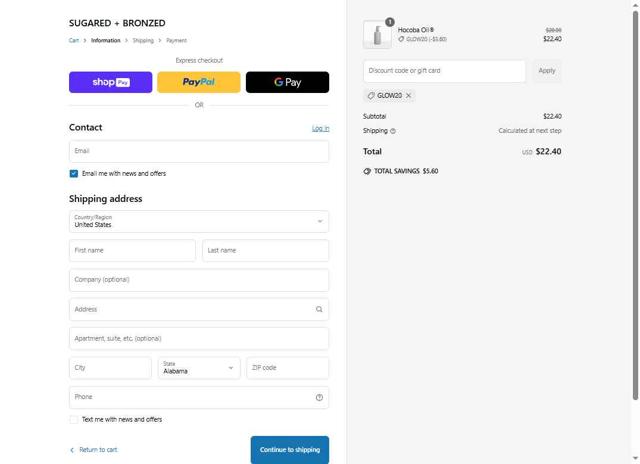Focus the Email input field
640x464 pixels.
pos(199,151)
